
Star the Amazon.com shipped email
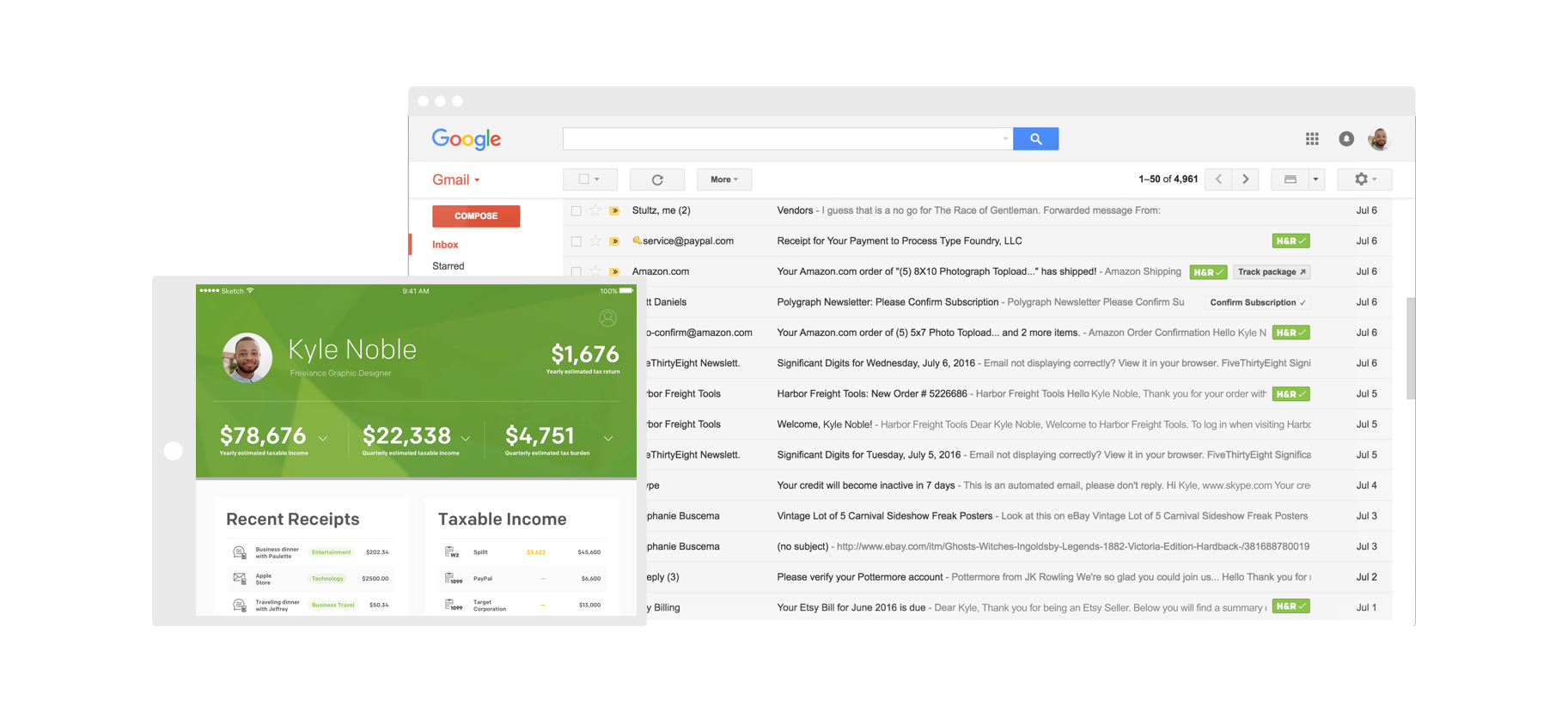pyautogui.click(x=595, y=271)
